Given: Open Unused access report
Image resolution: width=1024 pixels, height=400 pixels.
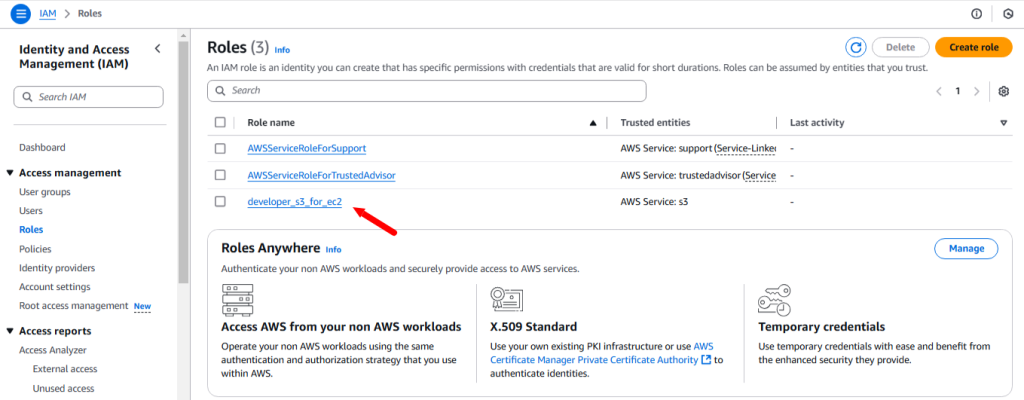Looking at the screenshot, I should (x=63, y=388).
